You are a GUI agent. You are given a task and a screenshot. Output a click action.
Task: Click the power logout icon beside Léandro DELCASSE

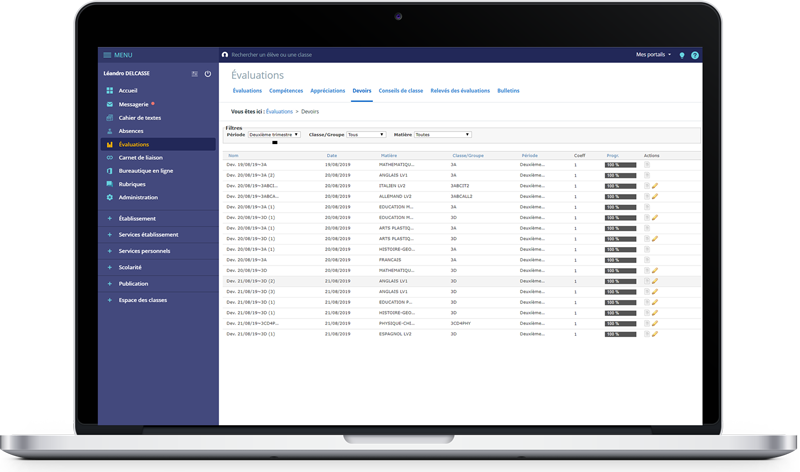coord(208,74)
